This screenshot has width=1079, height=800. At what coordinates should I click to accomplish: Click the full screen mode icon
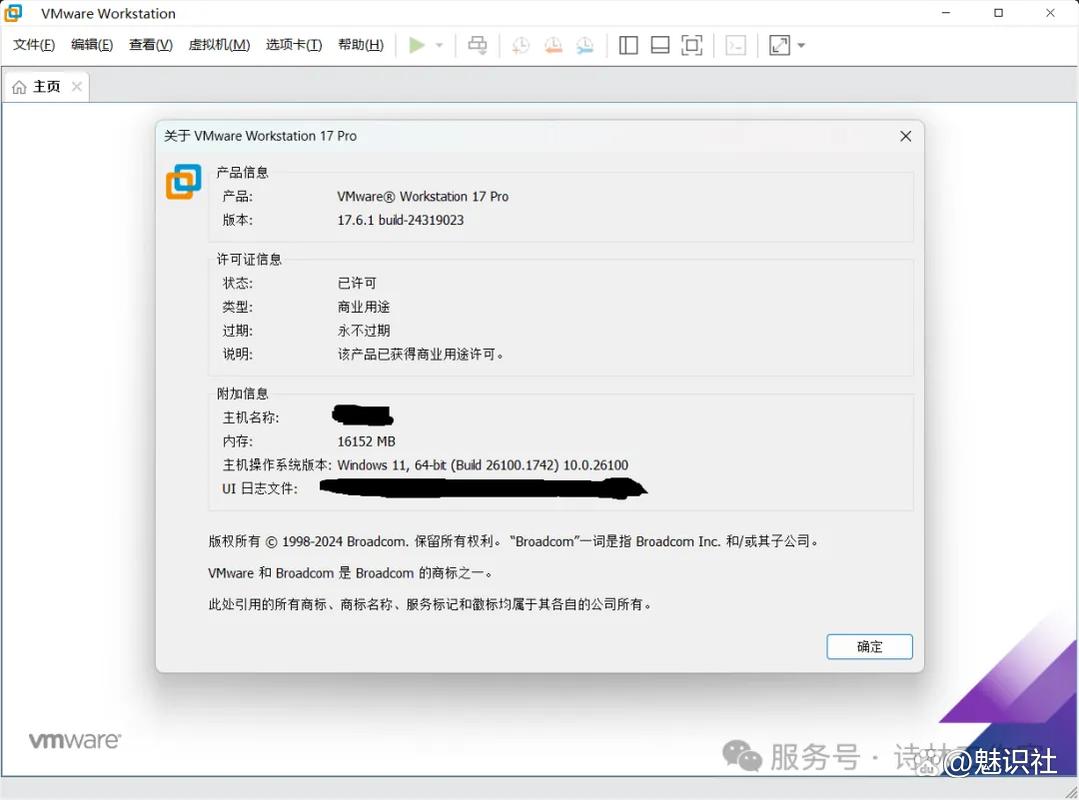[692, 45]
